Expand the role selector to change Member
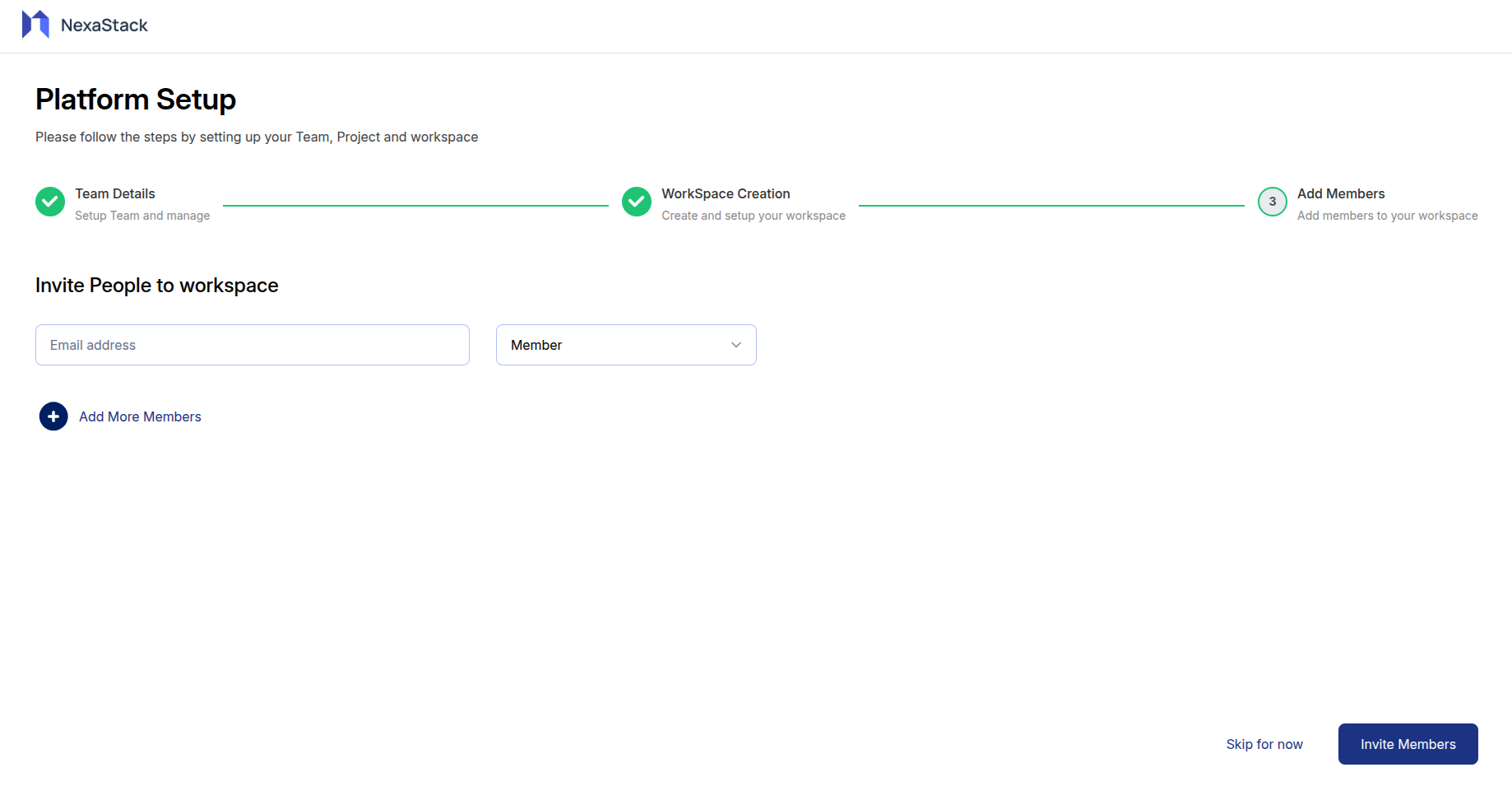 tap(625, 345)
